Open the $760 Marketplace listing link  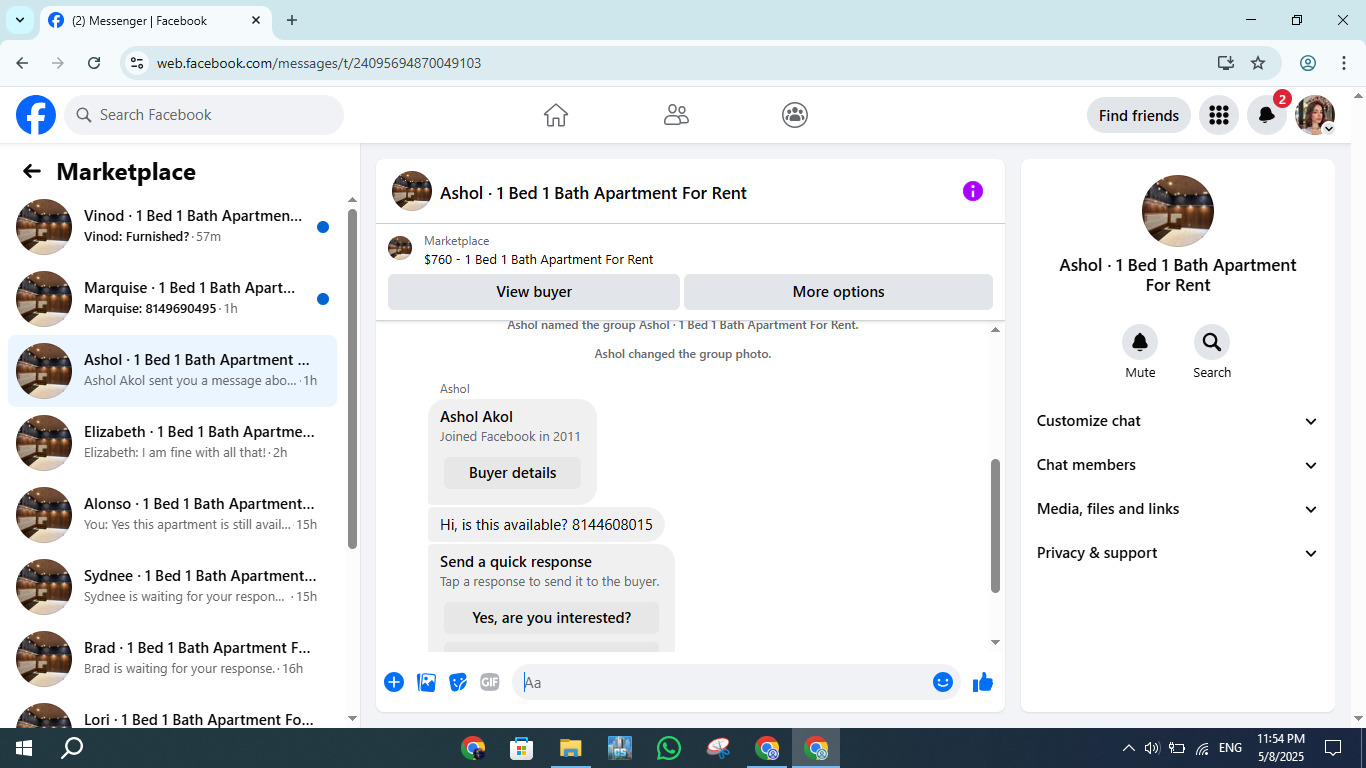[x=538, y=260]
